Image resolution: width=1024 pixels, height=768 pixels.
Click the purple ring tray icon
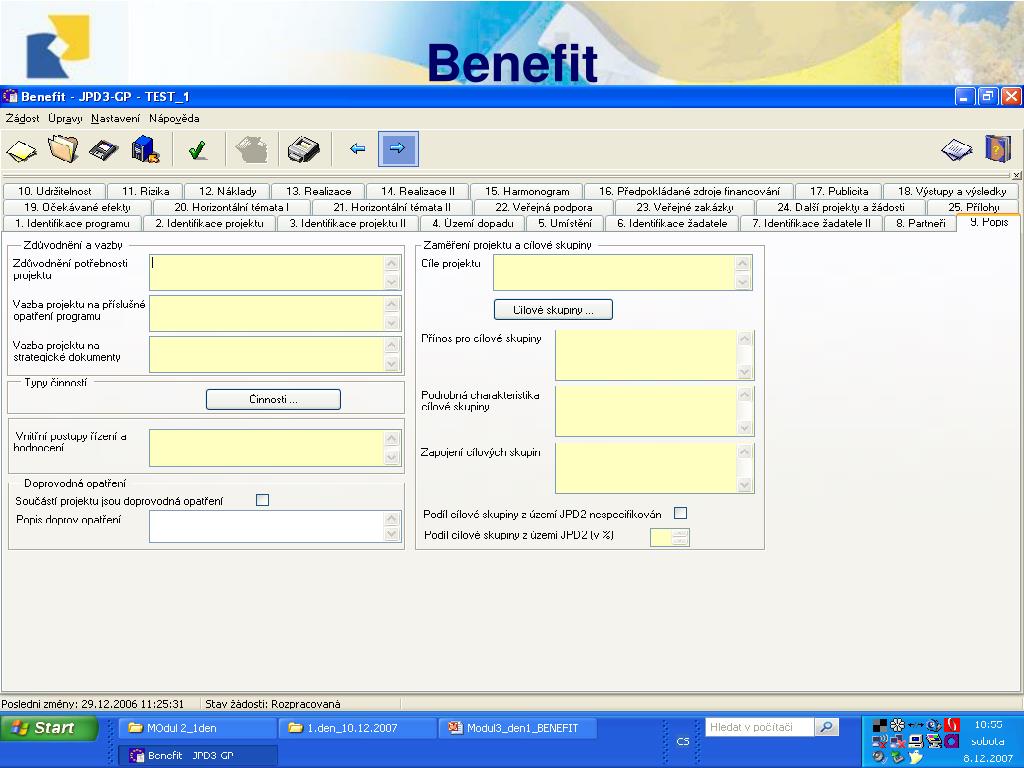pos(952,741)
